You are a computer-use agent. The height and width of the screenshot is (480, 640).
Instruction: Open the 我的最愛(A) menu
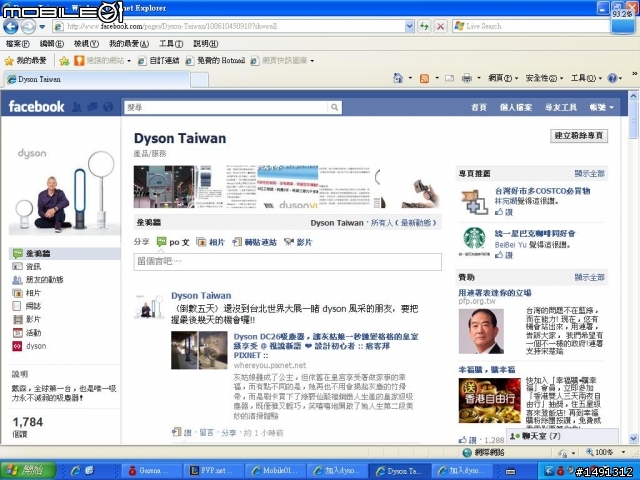(x=129, y=43)
